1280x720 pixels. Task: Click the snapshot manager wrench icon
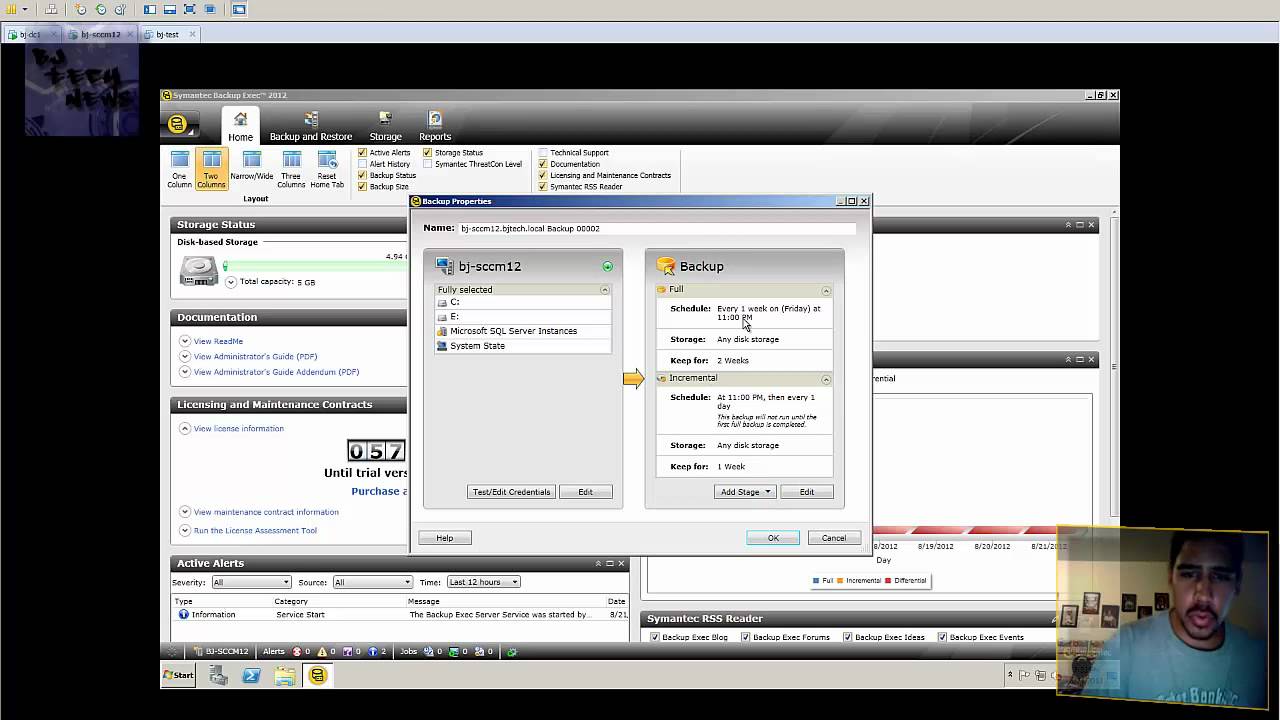click(x=121, y=9)
